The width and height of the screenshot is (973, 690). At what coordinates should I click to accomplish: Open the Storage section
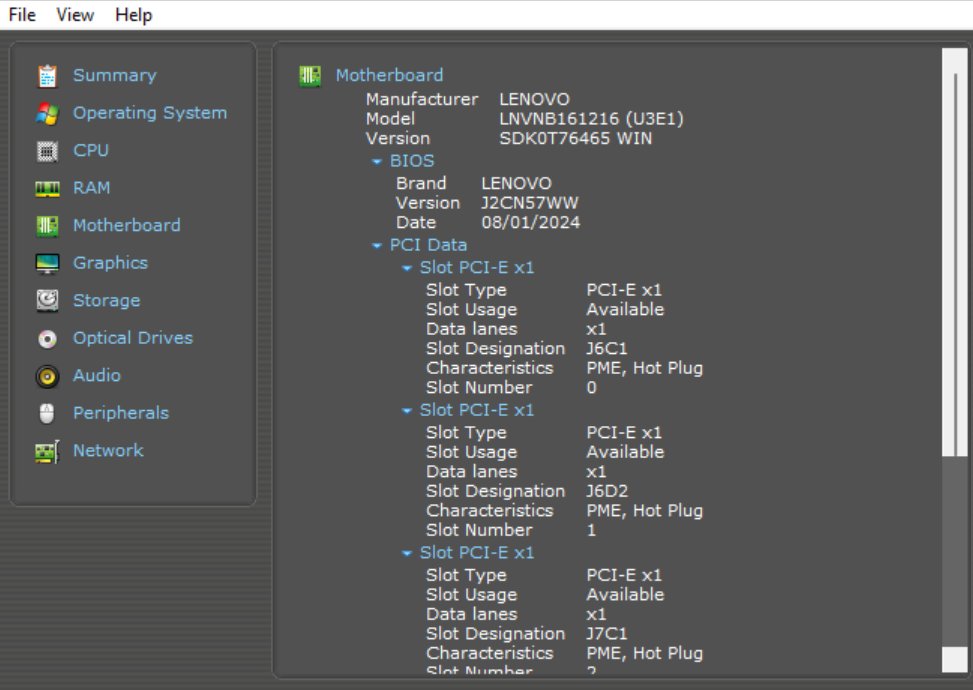[107, 300]
